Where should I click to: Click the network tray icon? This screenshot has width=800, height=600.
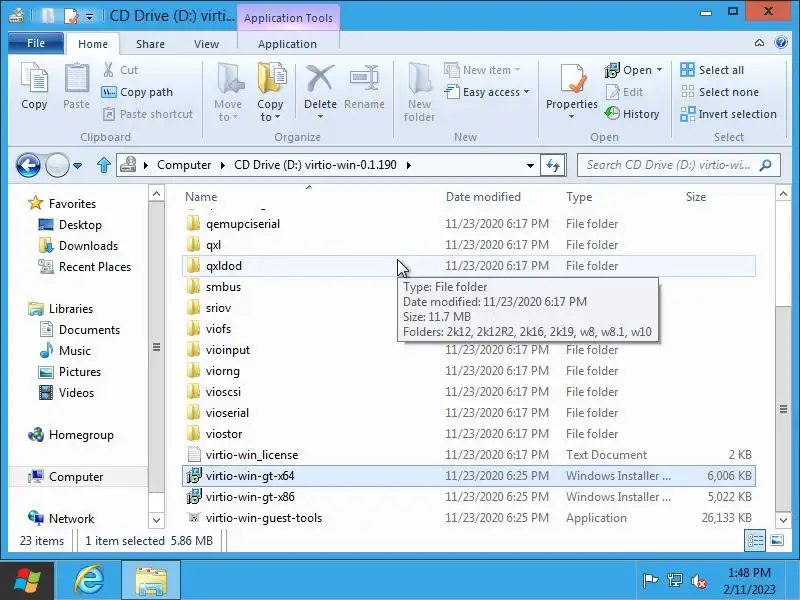674,581
